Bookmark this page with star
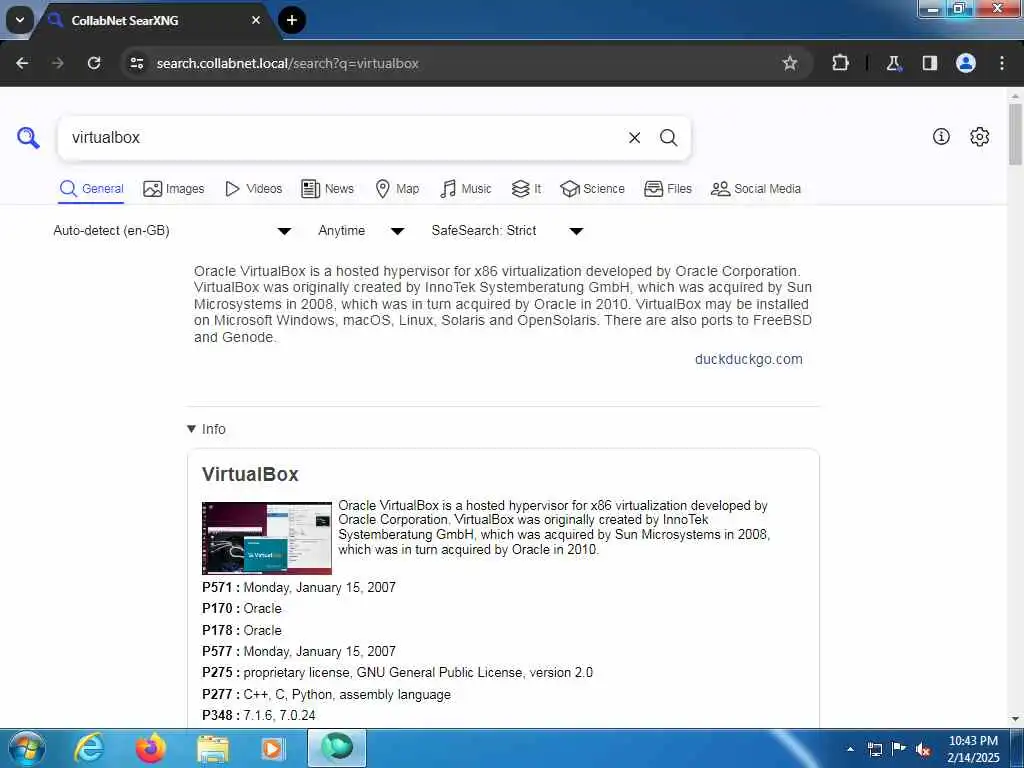Image resolution: width=1024 pixels, height=768 pixels. tap(790, 63)
